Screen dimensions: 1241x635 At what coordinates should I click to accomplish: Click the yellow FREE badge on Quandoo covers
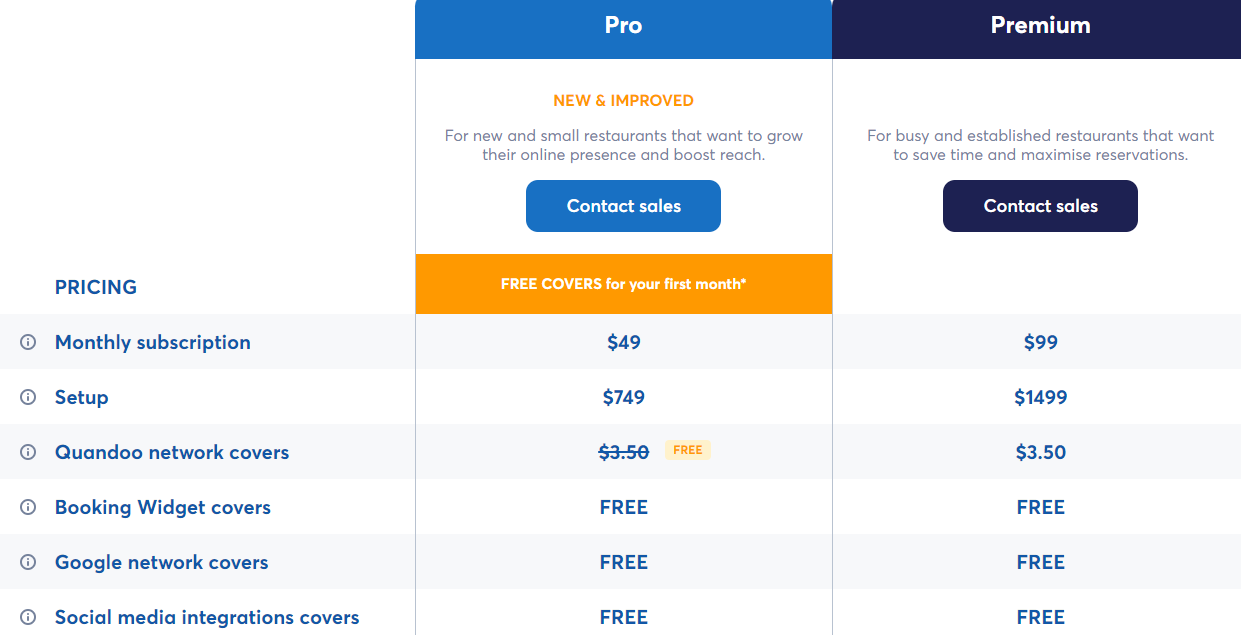688,450
